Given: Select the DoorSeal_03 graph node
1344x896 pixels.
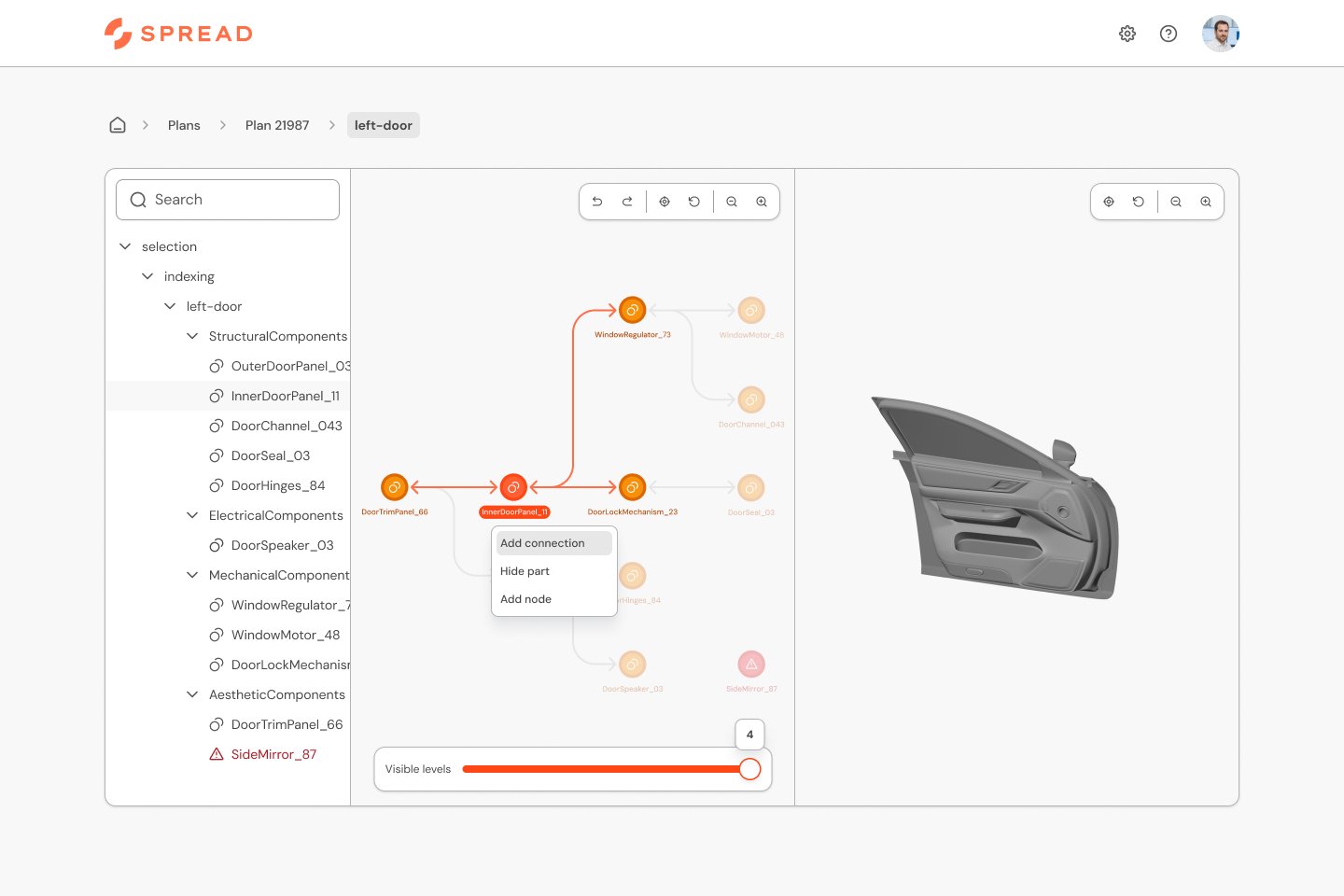Looking at the screenshot, I should (751, 487).
